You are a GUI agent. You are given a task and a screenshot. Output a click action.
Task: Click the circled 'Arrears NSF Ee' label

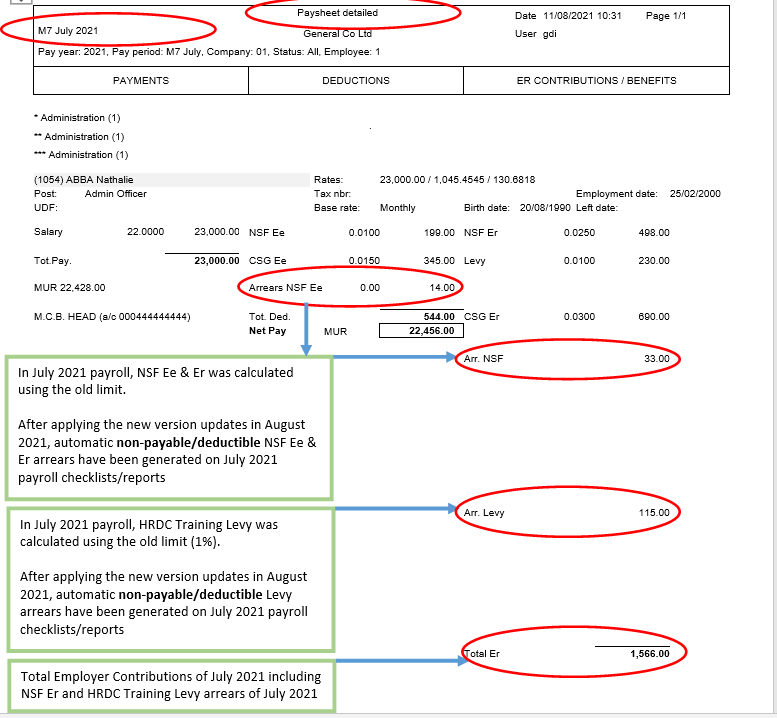pyautogui.click(x=285, y=288)
